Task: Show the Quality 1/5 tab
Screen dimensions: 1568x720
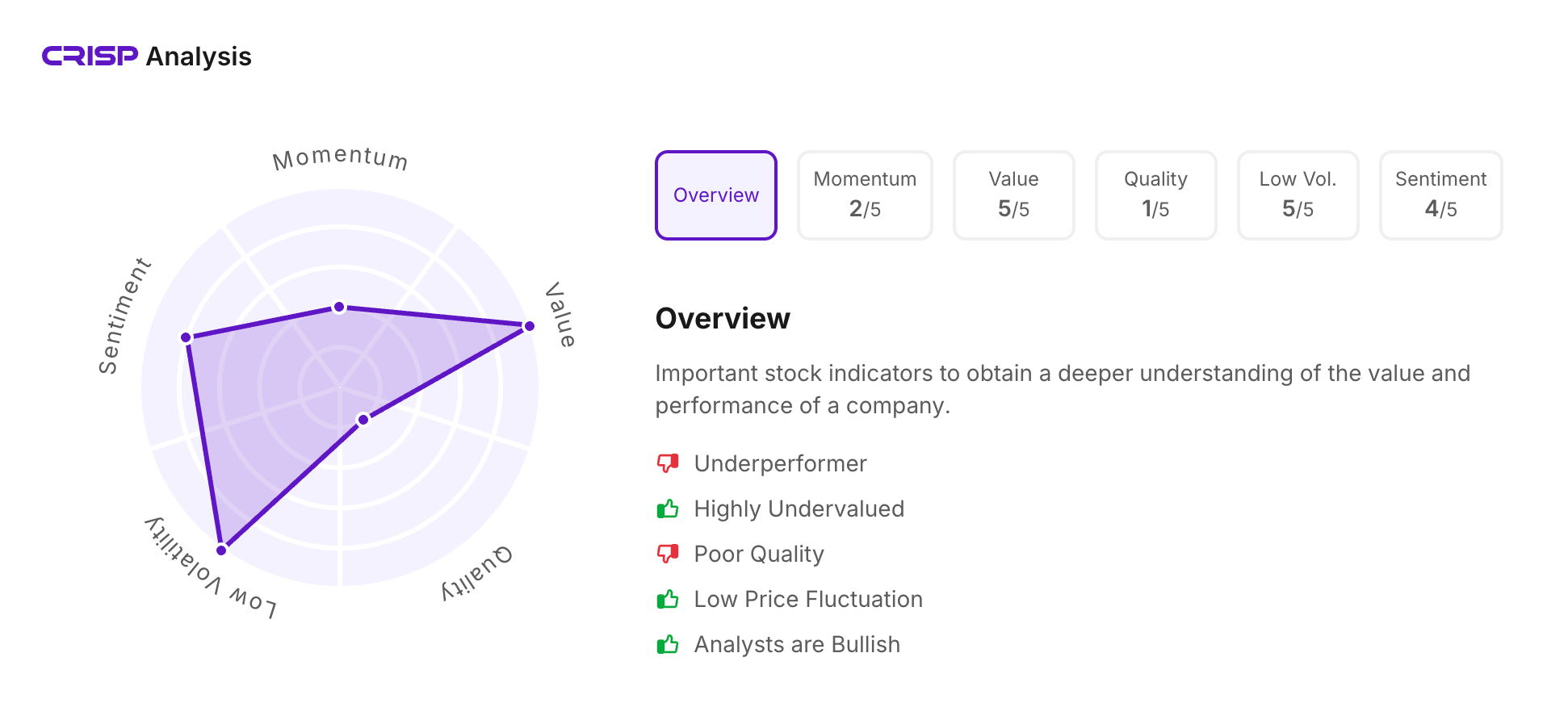Action: (x=1155, y=195)
